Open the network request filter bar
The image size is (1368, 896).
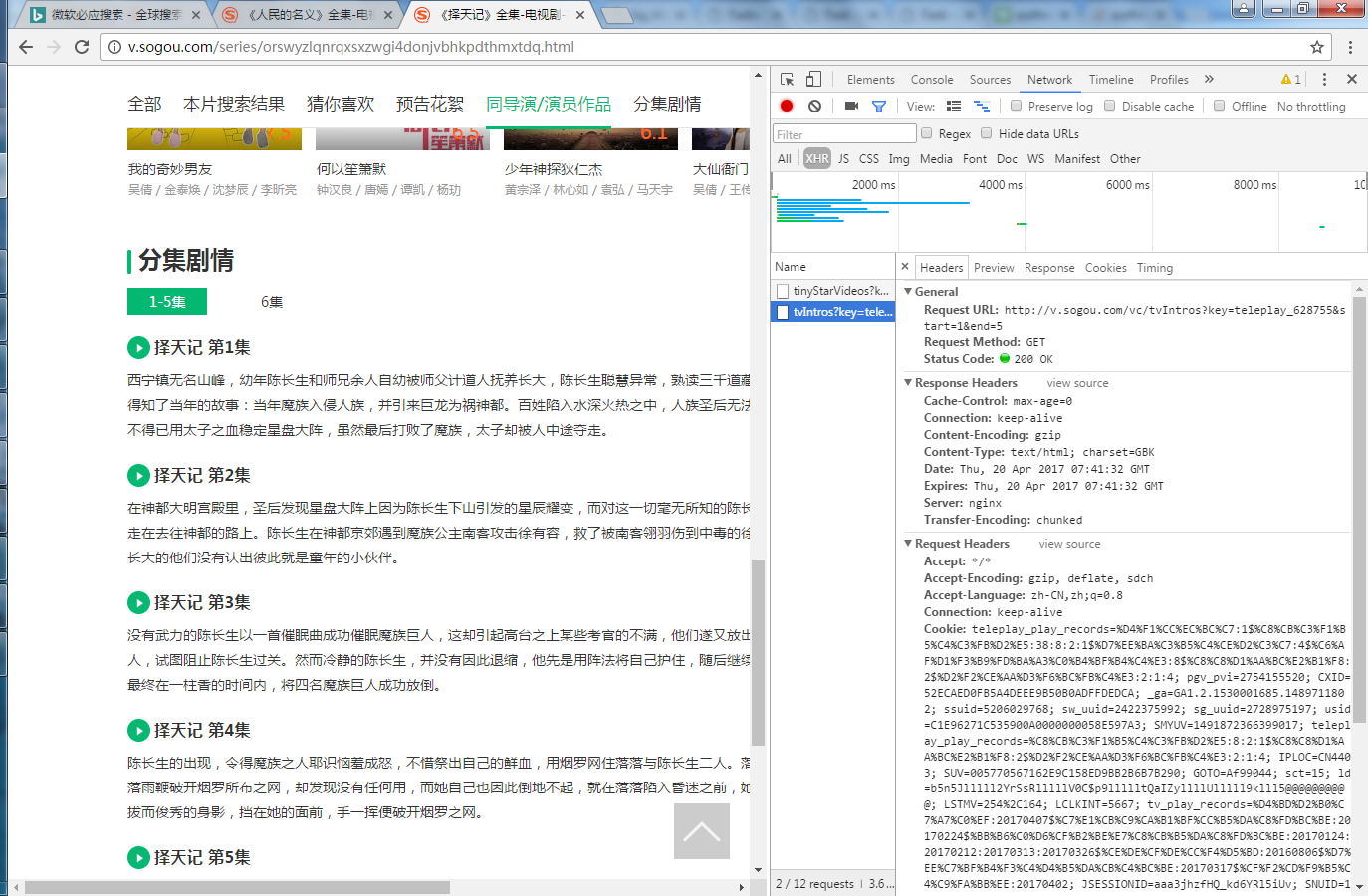click(x=877, y=106)
